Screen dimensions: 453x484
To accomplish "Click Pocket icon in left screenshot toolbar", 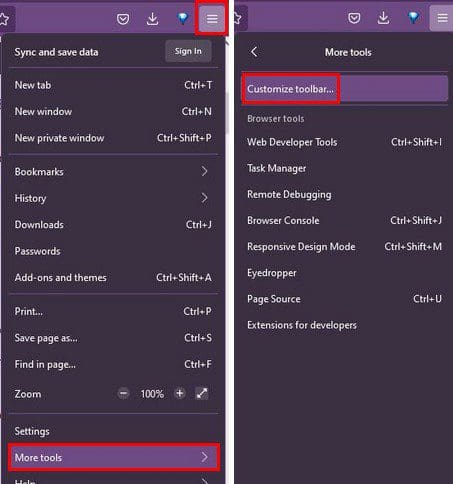I will (123, 19).
